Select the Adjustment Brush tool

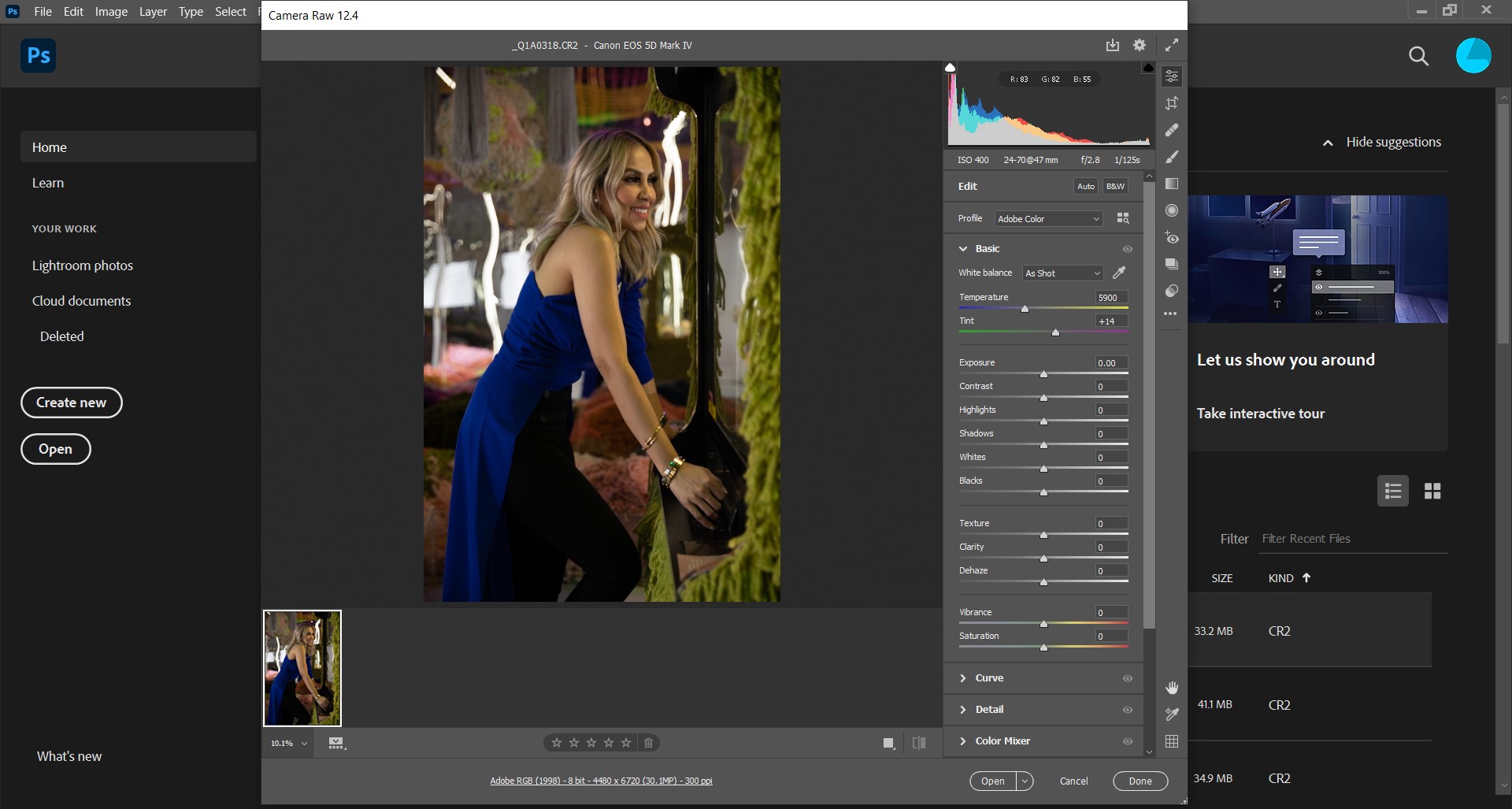1172,157
